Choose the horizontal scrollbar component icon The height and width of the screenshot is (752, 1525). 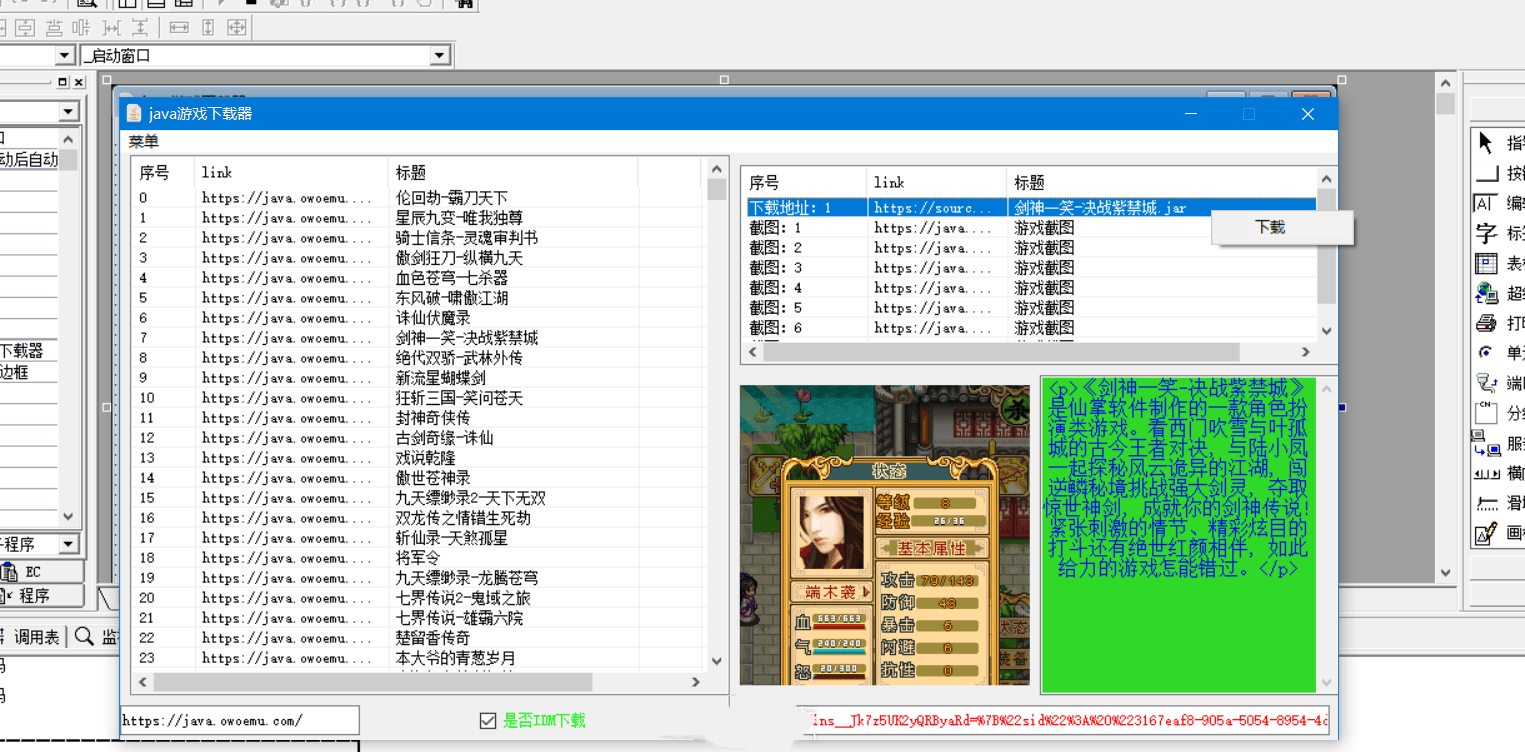click(x=1485, y=473)
